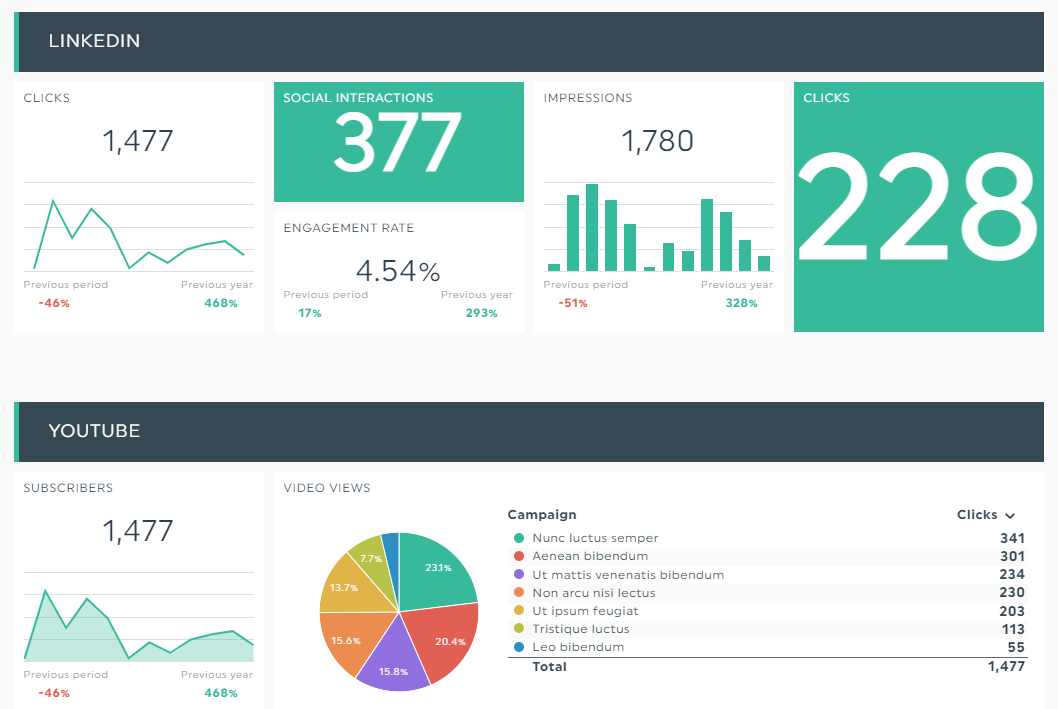Open the Clicks column sort chevron
The image size is (1058, 709).
tap(1009, 516)
